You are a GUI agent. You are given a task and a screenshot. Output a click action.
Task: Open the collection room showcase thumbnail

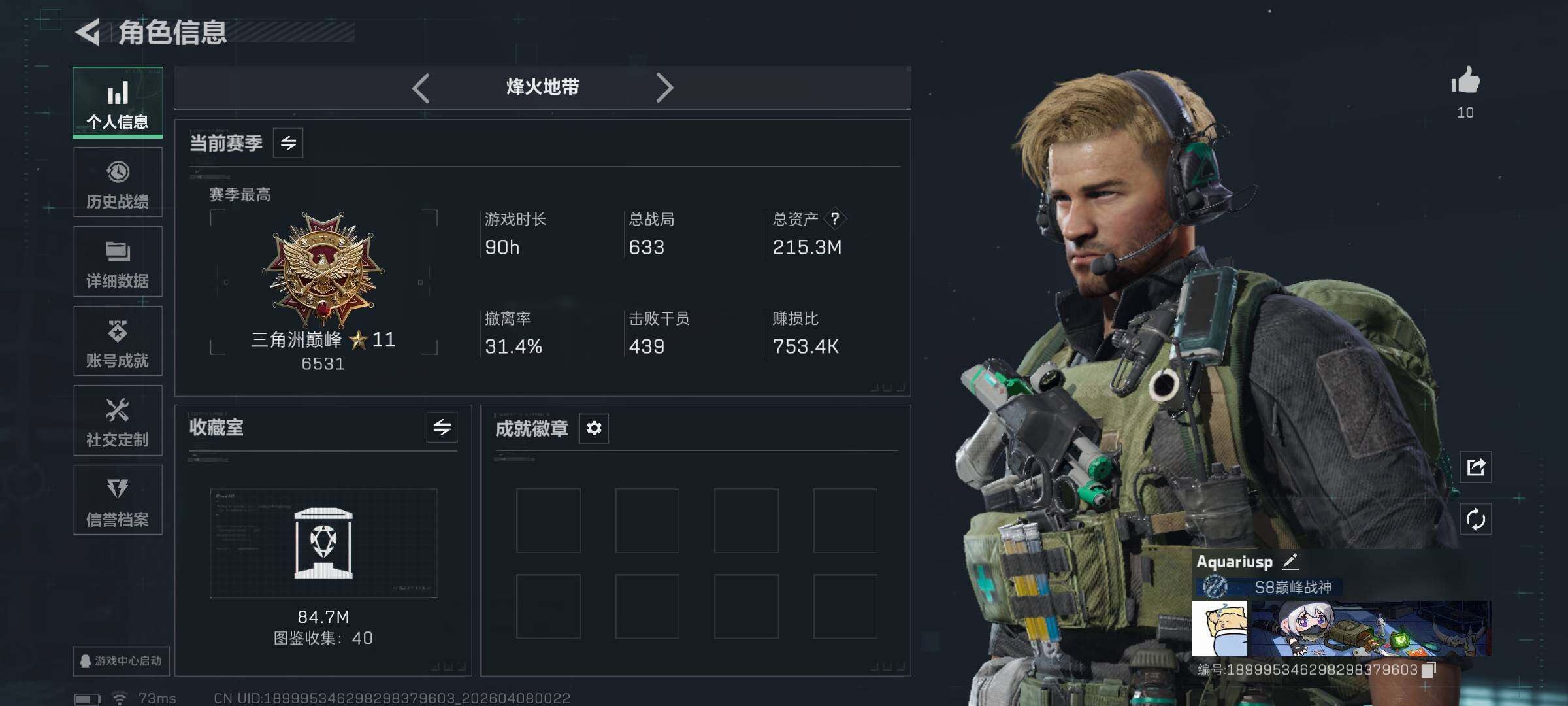pyautogui.click(x=323, y=543)
